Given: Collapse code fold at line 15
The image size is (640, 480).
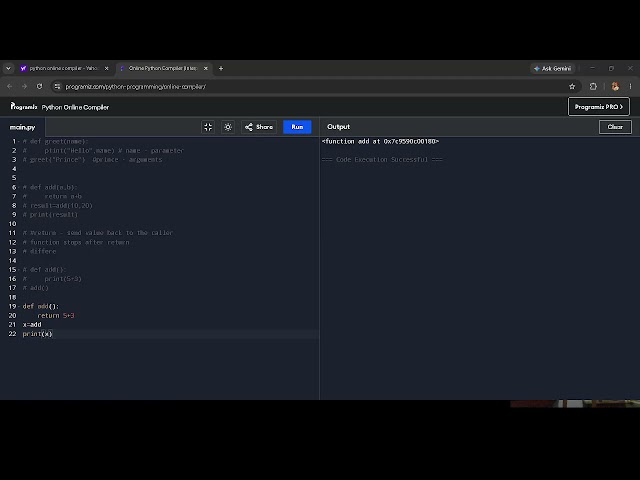Looking at the screenshot, I should click(19, 270).
